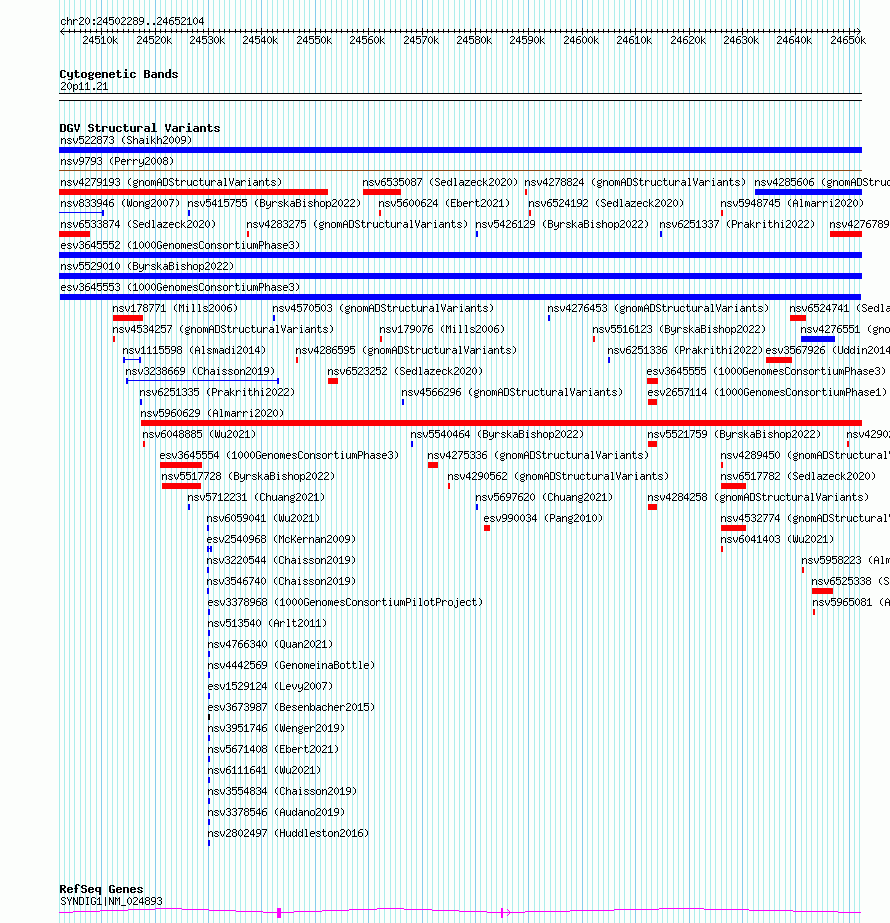Select nsv5948745 (Almarri2020) label
Image resolution: width=890 pixels, height=923 pixels.
click(792, 203)
